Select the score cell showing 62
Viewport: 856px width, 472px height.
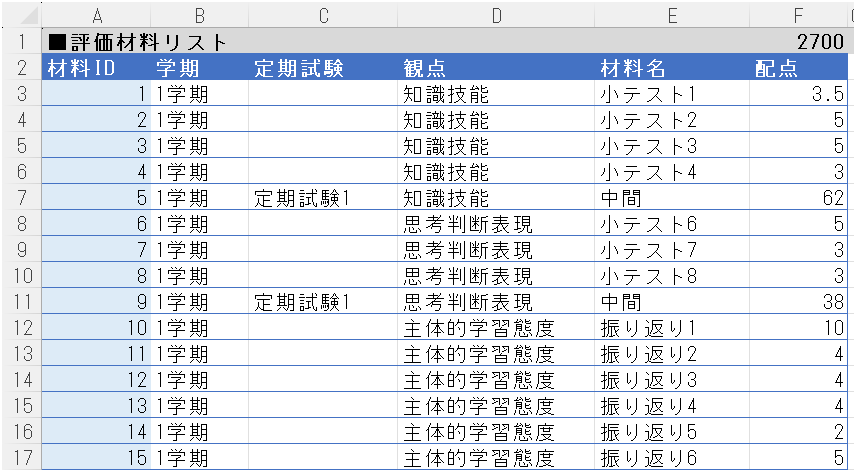click(x=798, y=198)
